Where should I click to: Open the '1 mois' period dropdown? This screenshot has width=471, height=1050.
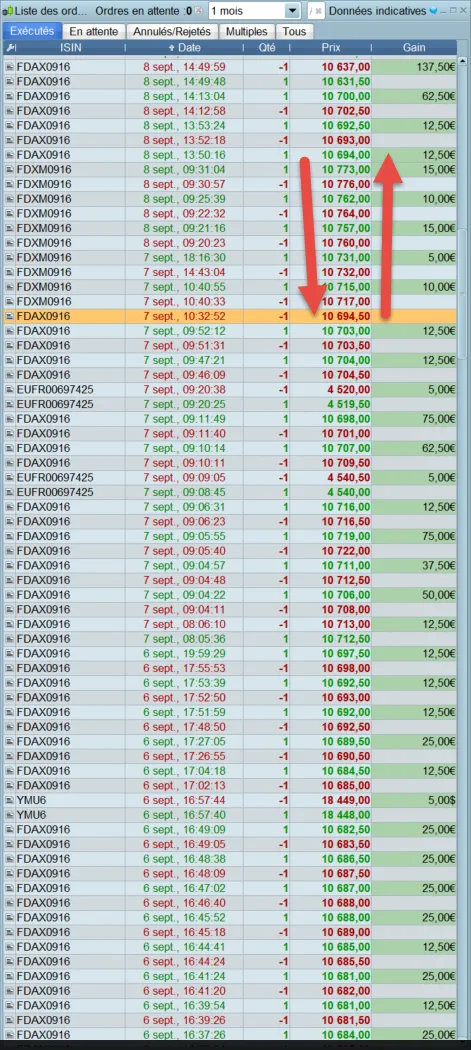[x=255, y=11]
